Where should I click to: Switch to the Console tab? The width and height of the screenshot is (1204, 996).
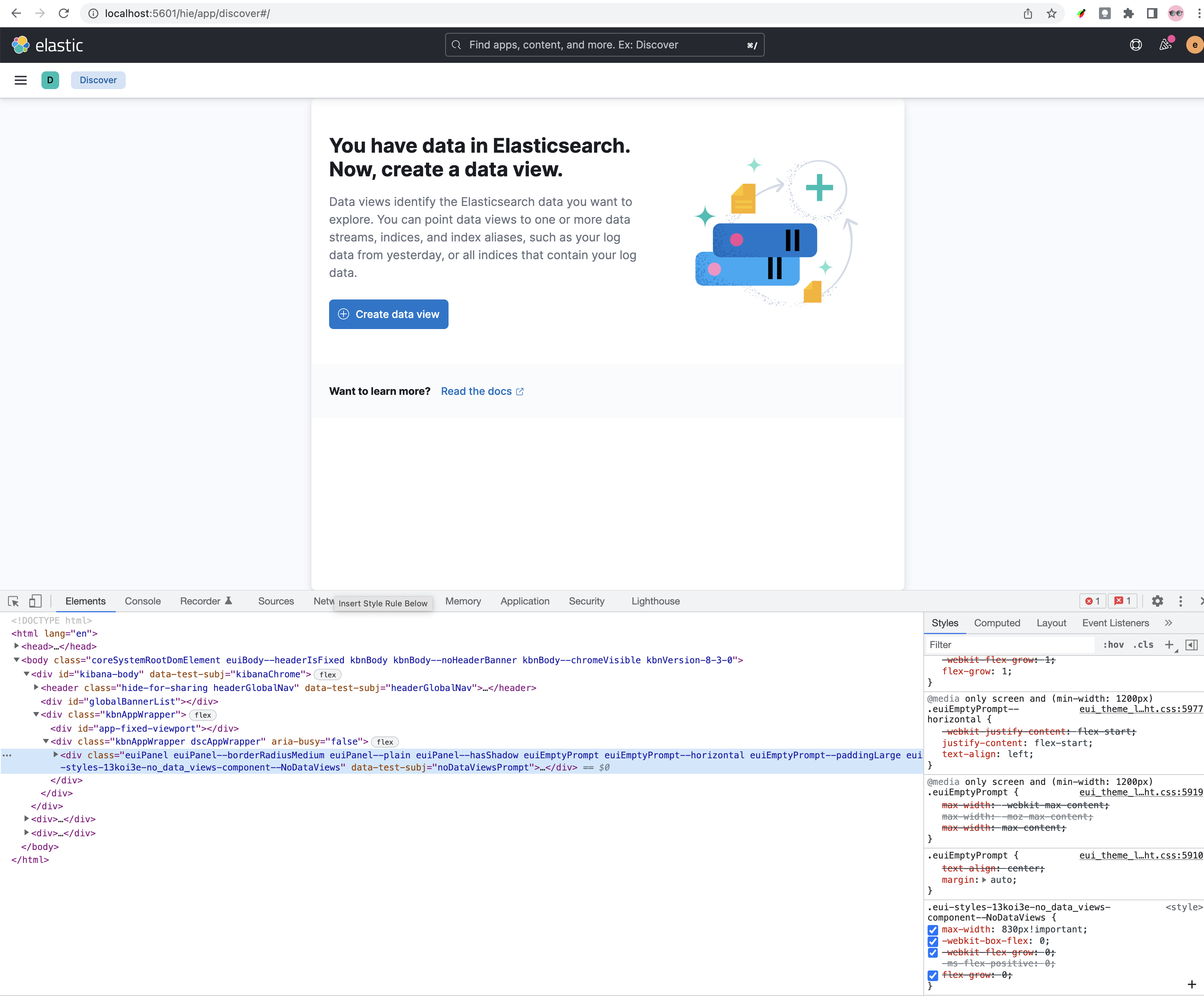click(143, 601)
